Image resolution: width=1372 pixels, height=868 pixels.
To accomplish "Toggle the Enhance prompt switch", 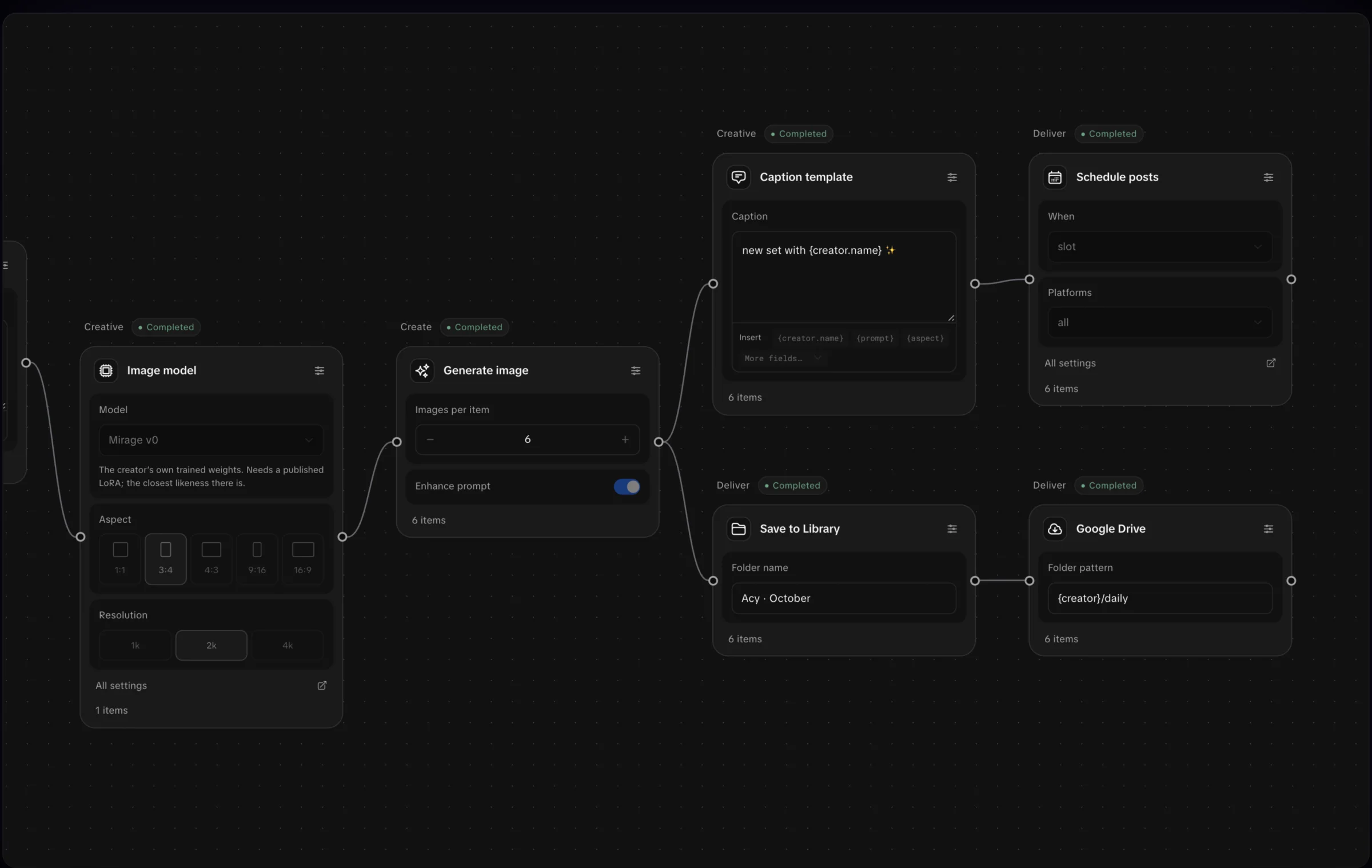I will coord(627,486).
